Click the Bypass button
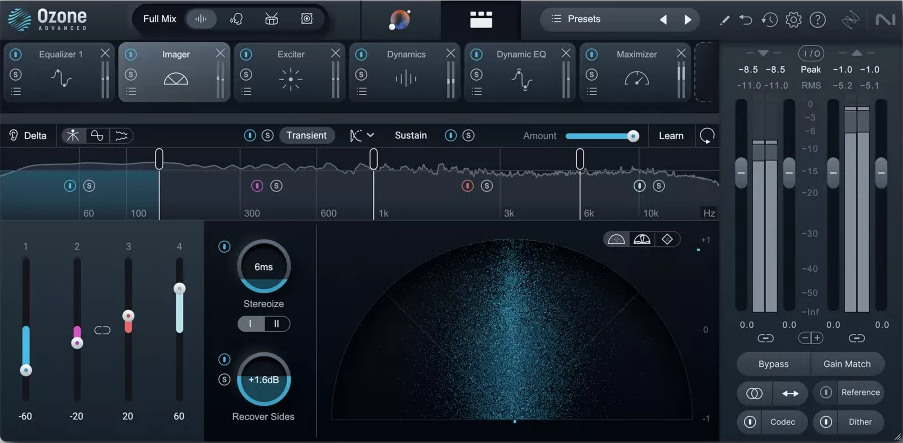 773,364
